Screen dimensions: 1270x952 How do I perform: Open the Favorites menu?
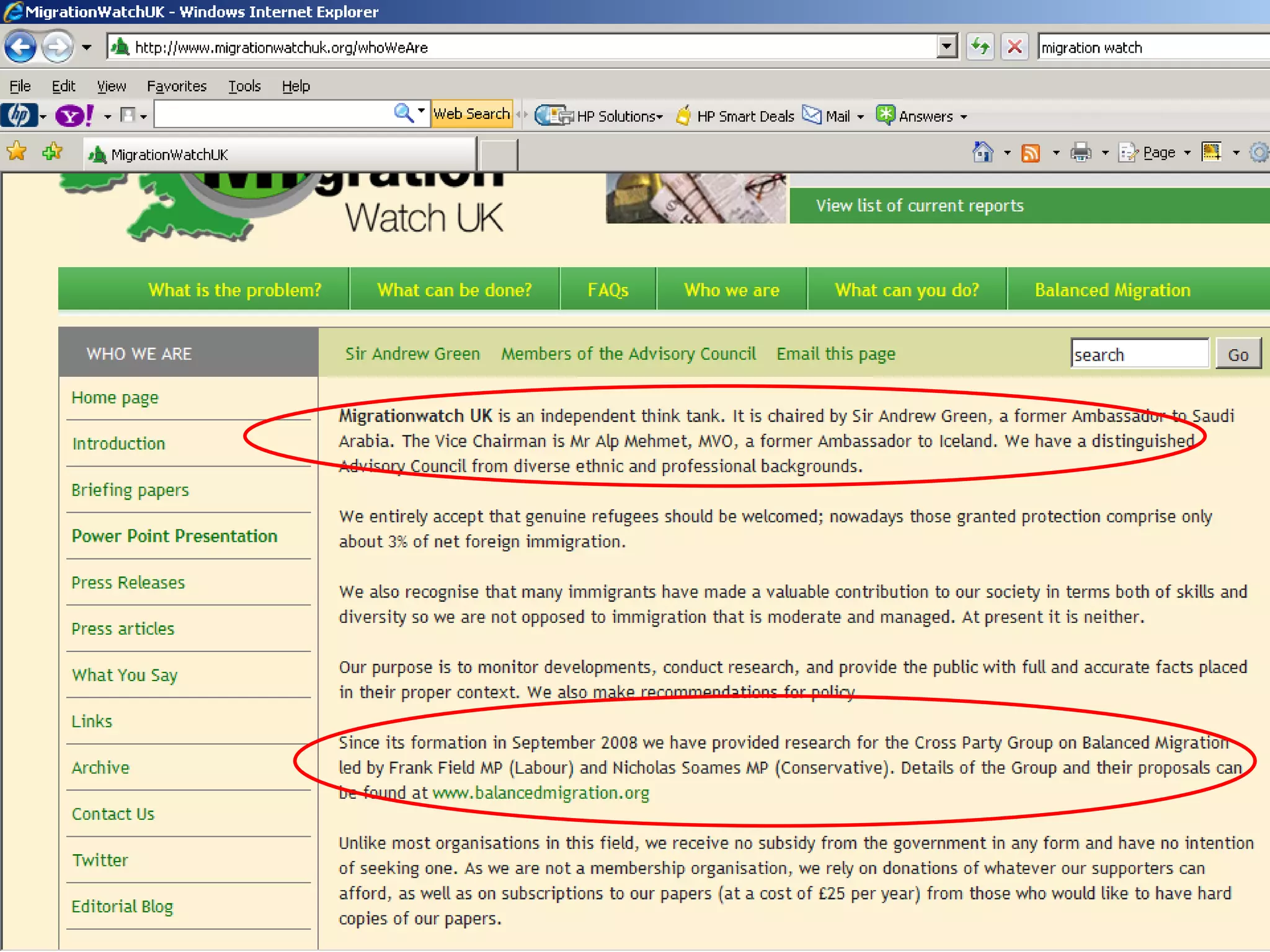176,86
